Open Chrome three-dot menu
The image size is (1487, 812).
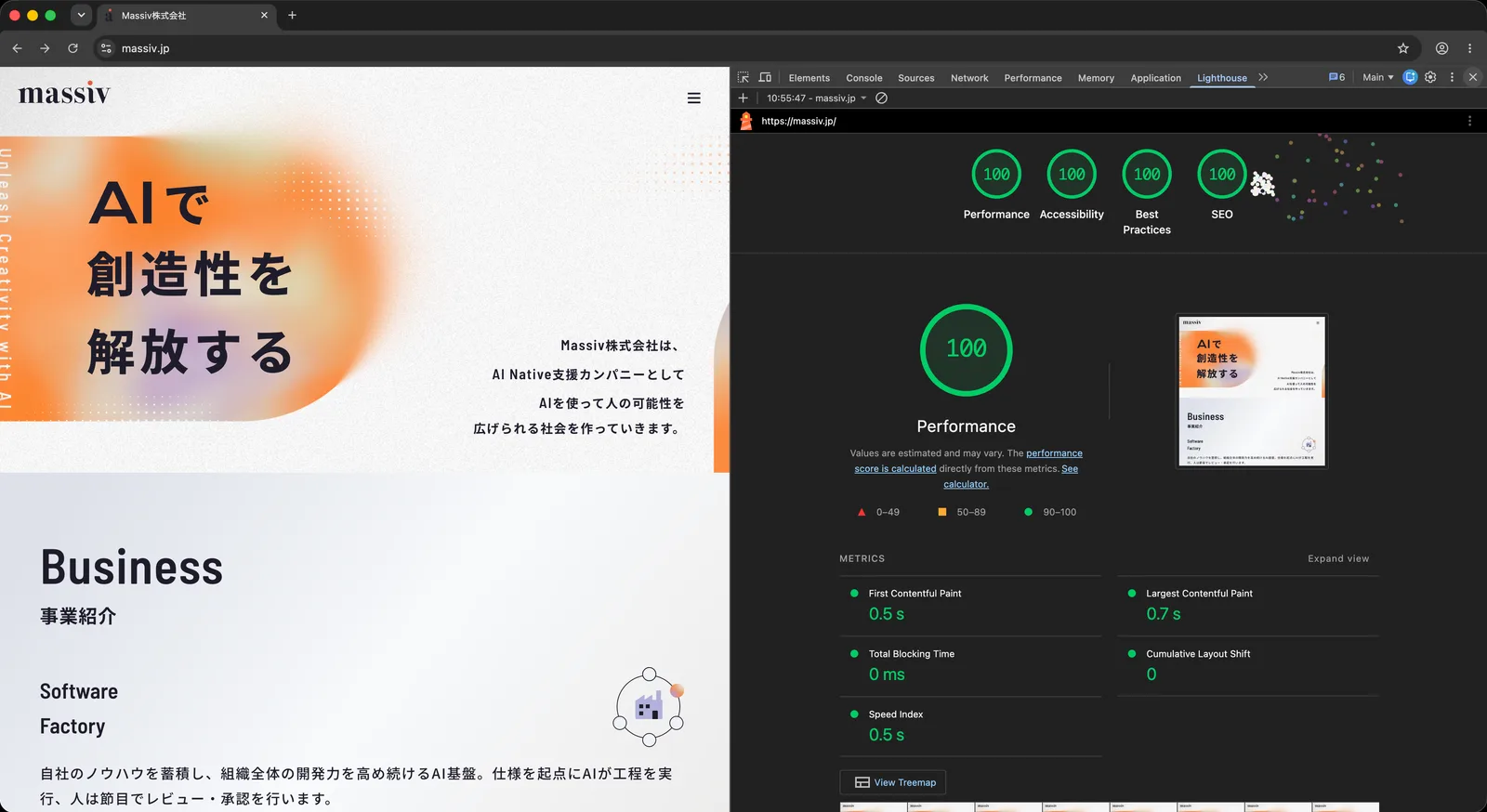pyautogui.click(x=1469, y=48)
